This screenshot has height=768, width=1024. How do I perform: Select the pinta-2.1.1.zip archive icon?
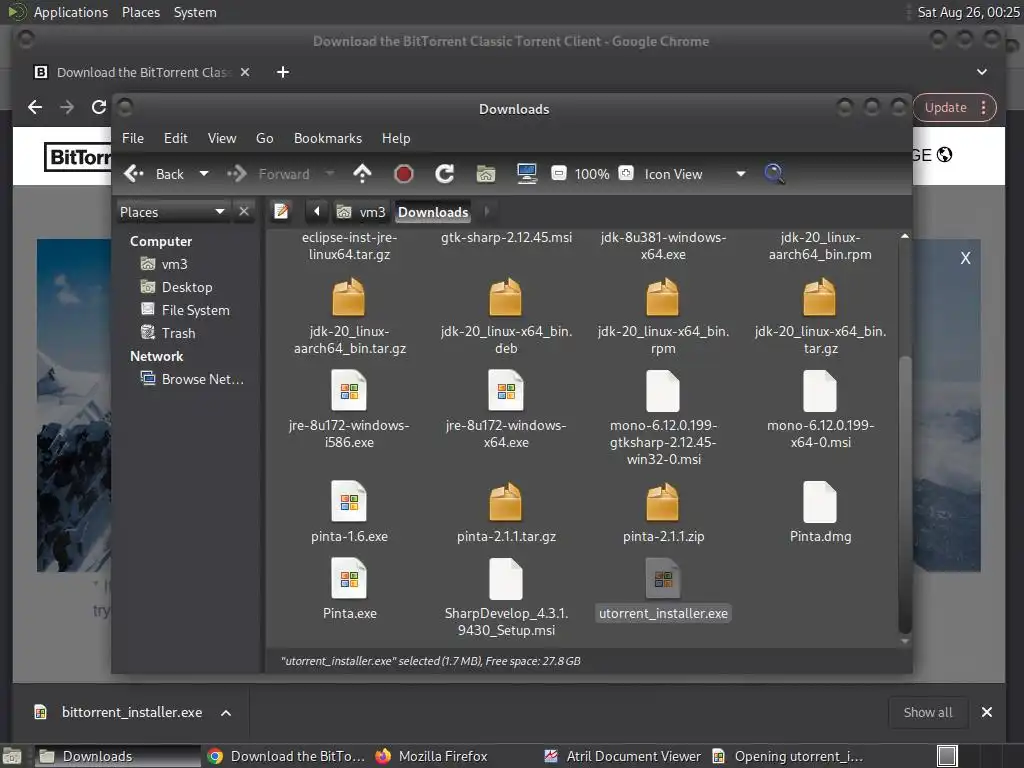pos(662,502)
